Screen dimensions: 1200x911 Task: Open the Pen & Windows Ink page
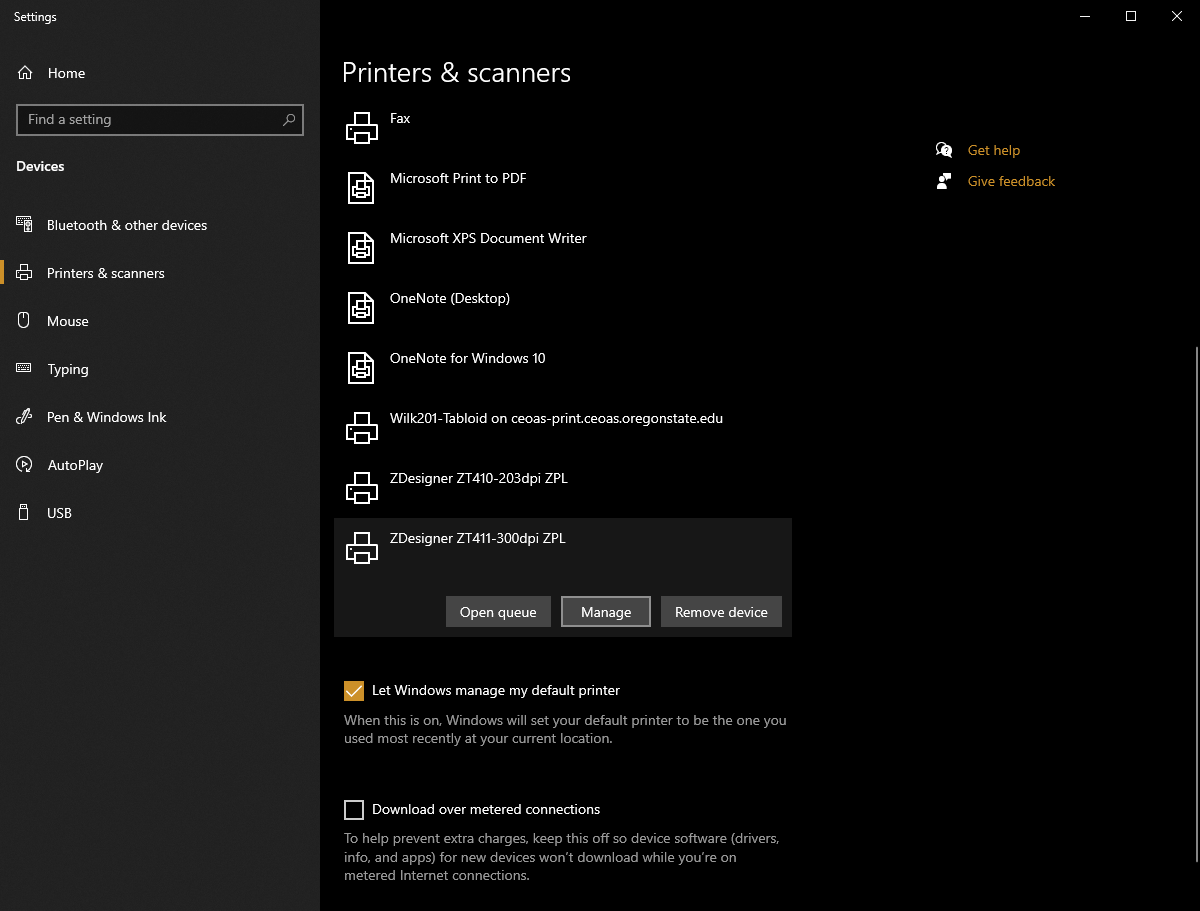(107, 417)
